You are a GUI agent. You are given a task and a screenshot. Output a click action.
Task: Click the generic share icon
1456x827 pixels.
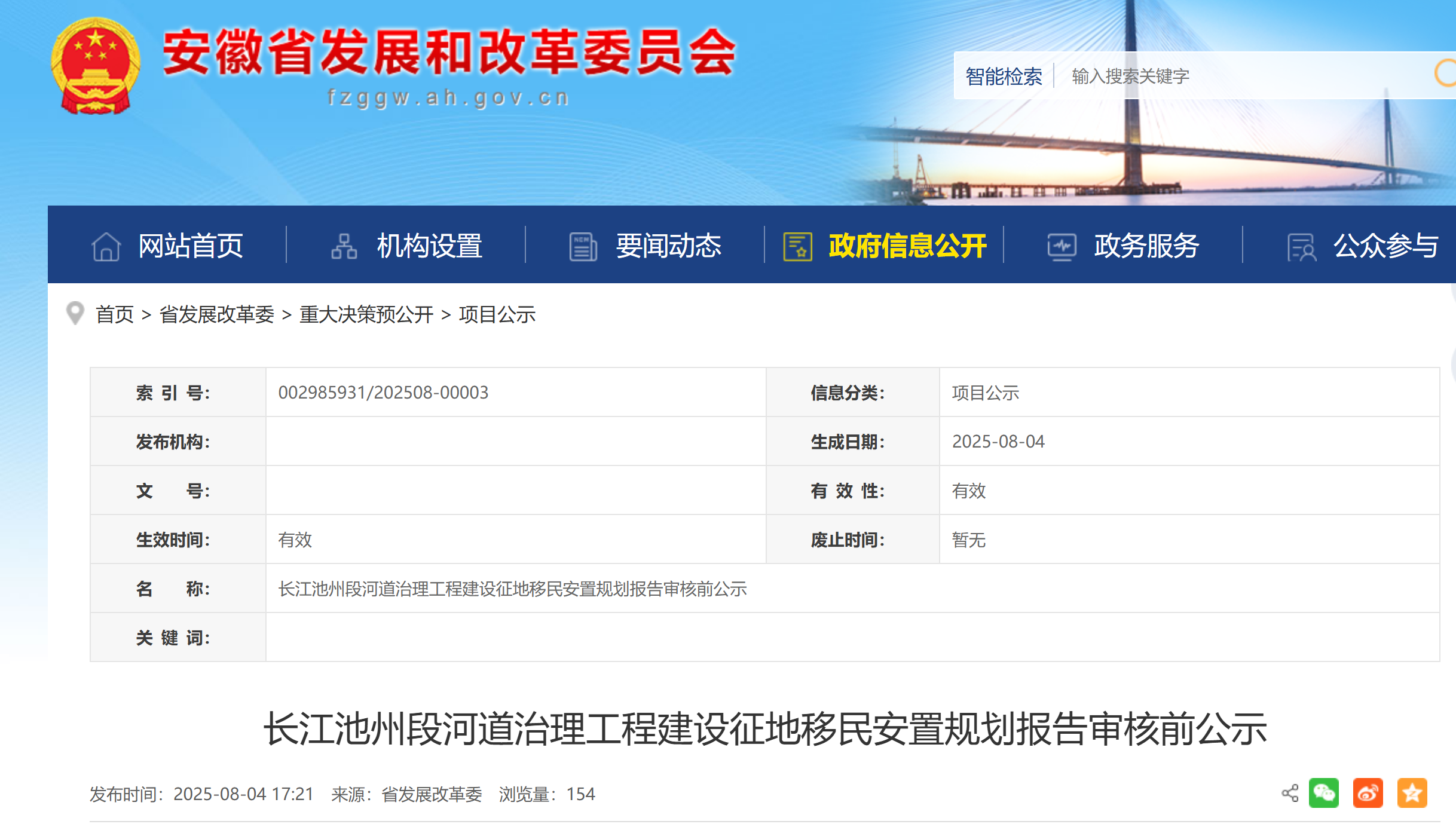[x=1290, y=793]
